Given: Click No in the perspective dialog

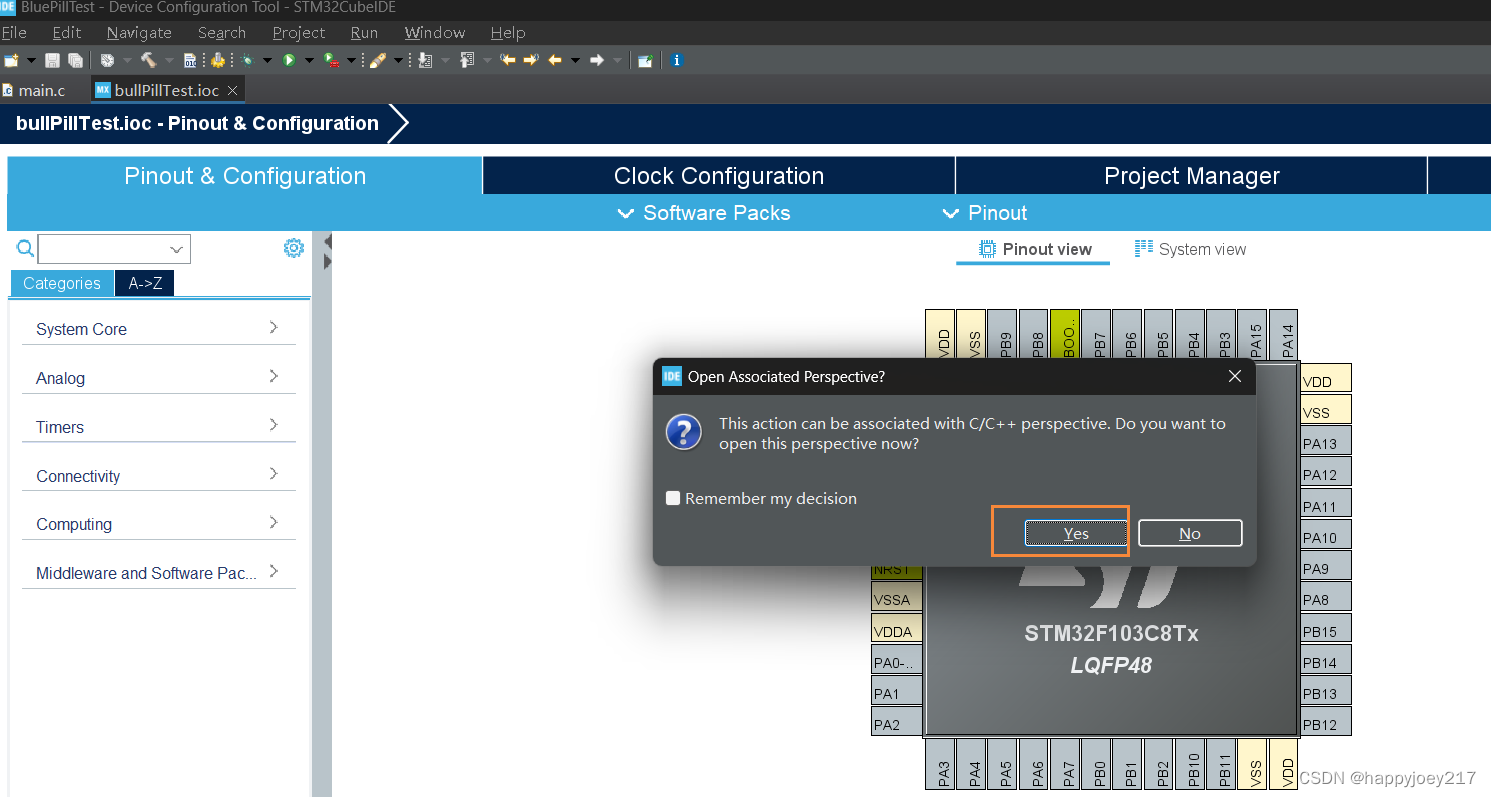Looking at the screenshot, I should pyautogui.click(x=1190, y=533).
